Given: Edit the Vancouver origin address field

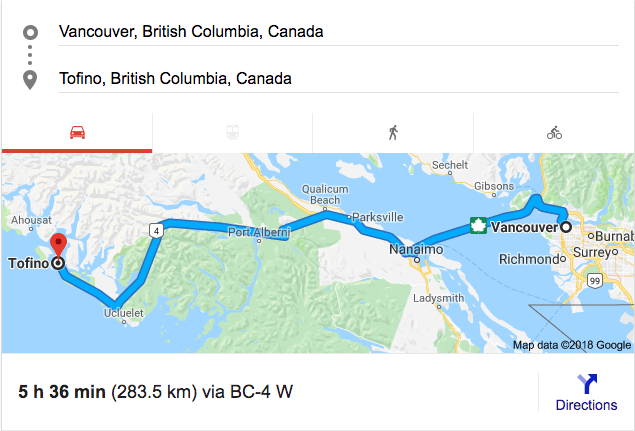Looking at the screenshot, I should click(x=339, y=32).
